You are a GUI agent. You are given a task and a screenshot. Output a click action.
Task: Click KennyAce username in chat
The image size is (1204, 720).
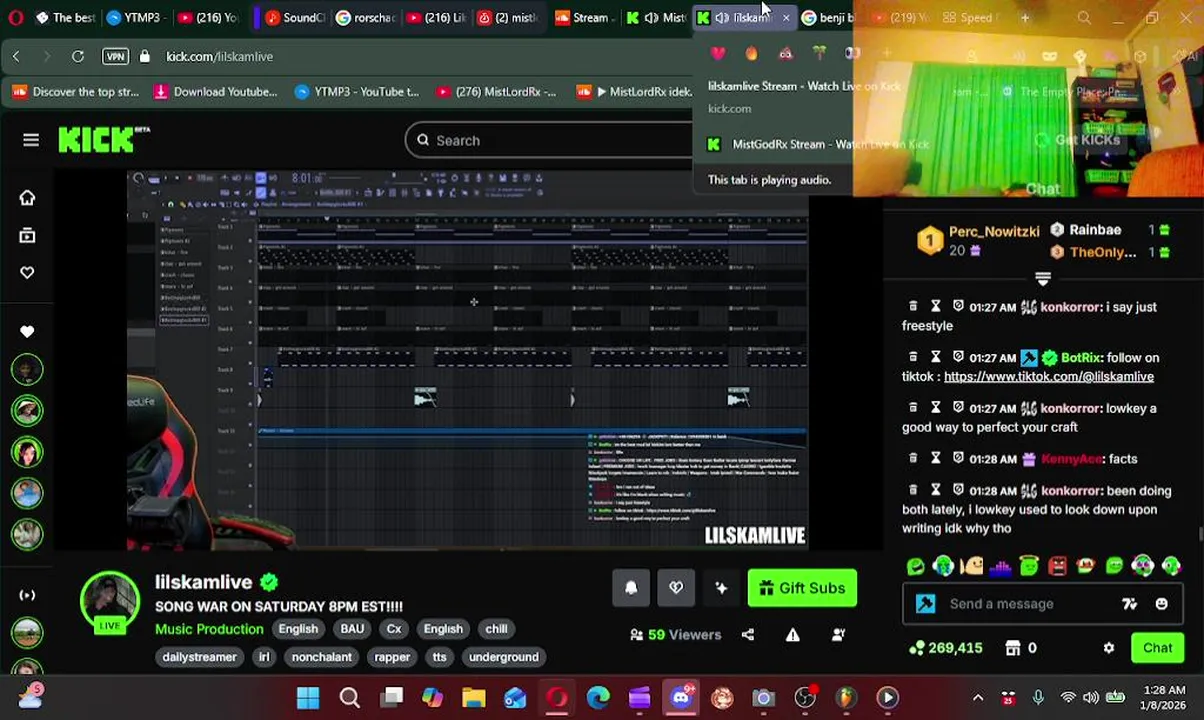coord(1073,459)
